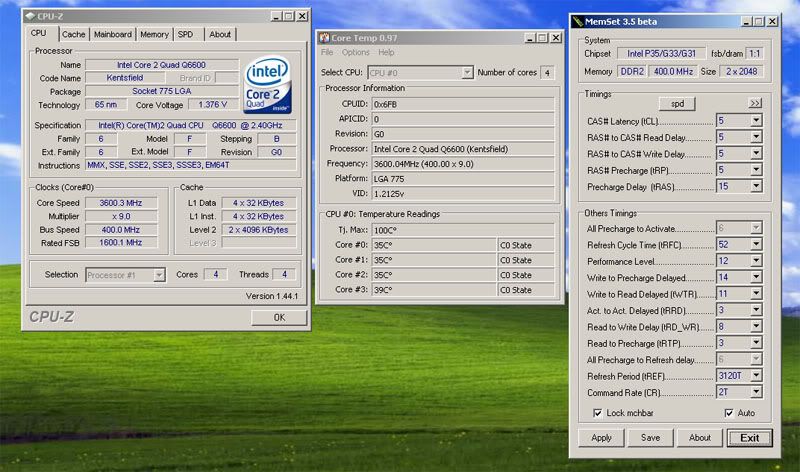Viewport: 800px width, 472px height.
Task: Click the spd button in MemSet
Action: (677, 104)
